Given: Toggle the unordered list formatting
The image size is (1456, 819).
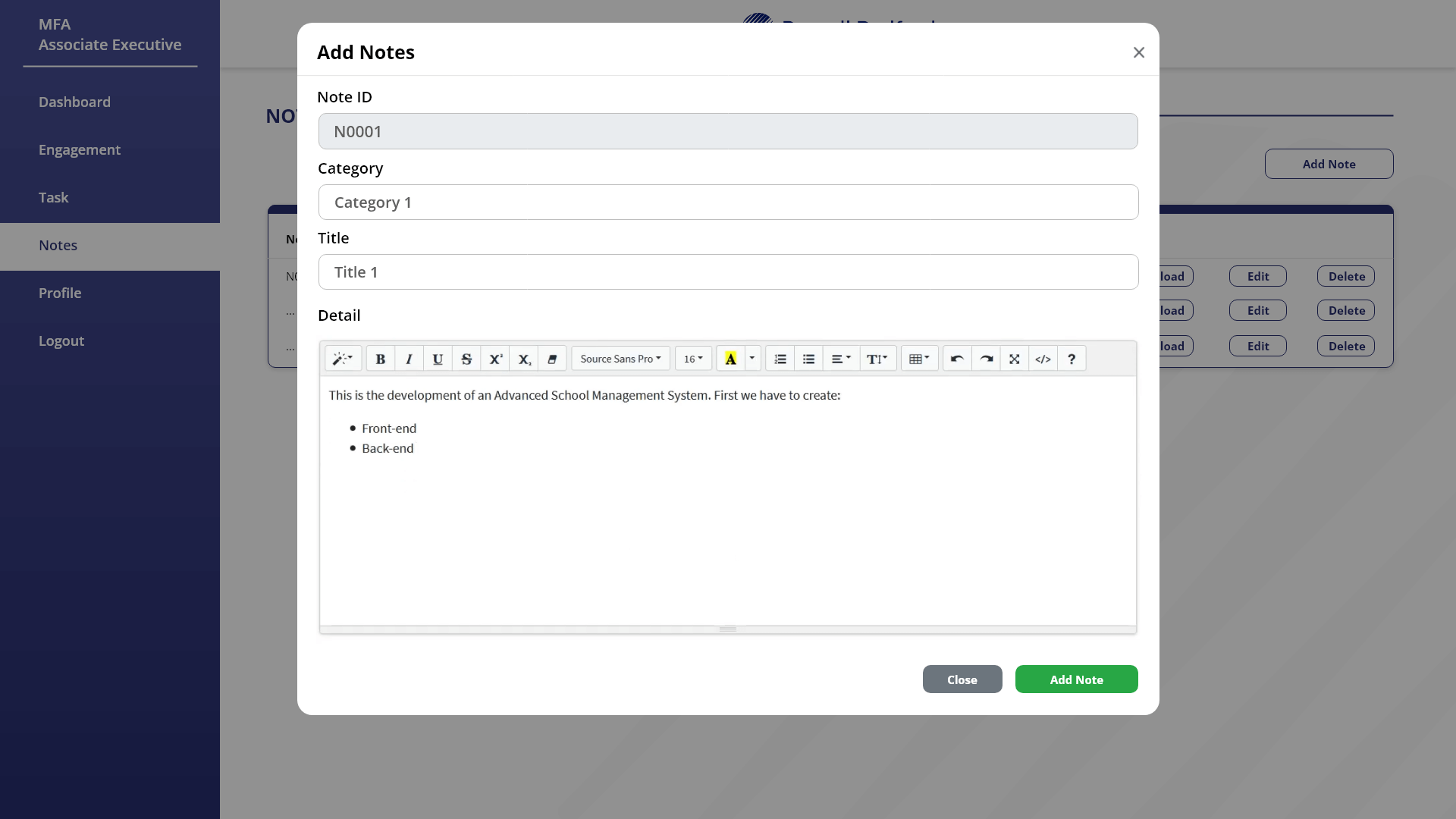Looking at the screenshot, I should click(x=808, y=358).
